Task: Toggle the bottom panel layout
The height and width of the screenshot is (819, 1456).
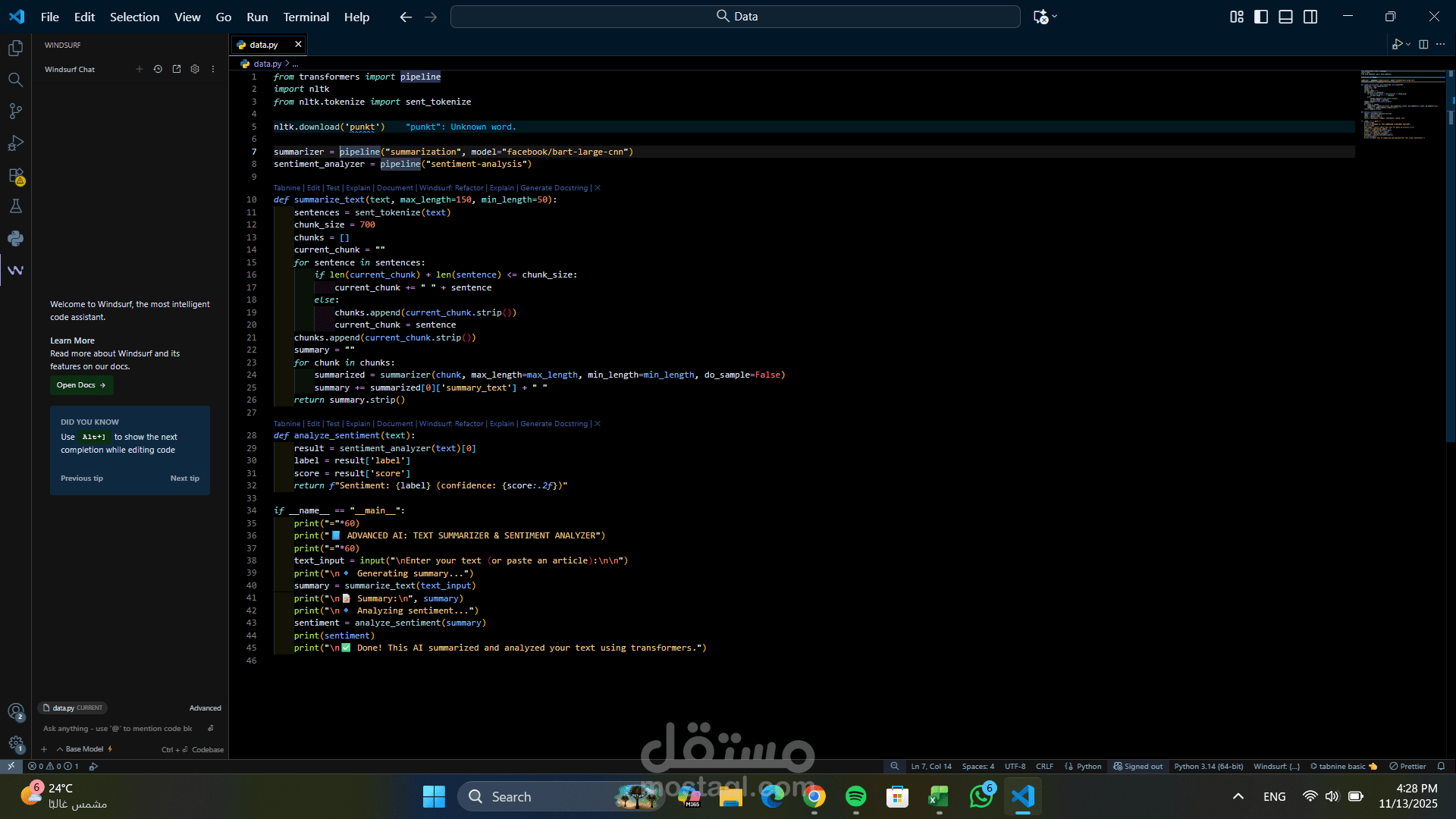Action: 1285,17
